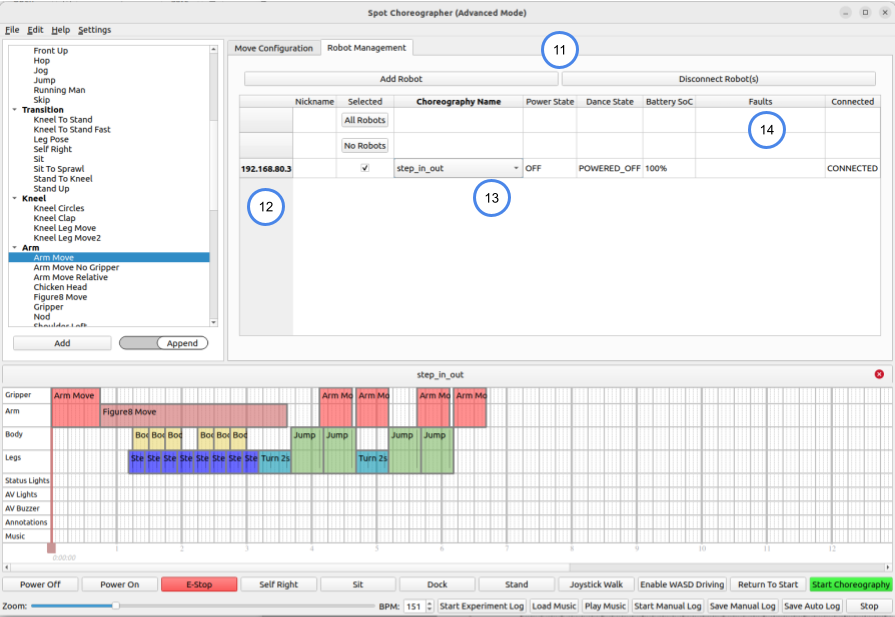Click the Add Robot button
Image resolution: width=895 pixels, height=617 pixels.
pyautogui.click(x=401, y=78)
